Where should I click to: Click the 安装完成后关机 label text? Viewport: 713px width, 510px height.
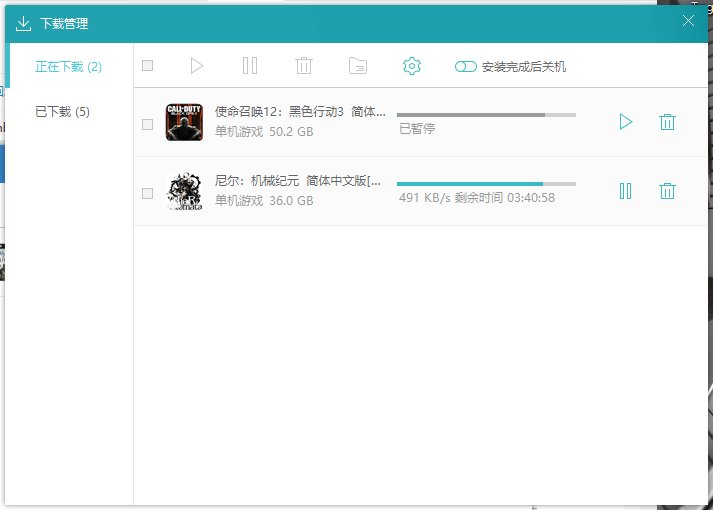click(524, 67)
